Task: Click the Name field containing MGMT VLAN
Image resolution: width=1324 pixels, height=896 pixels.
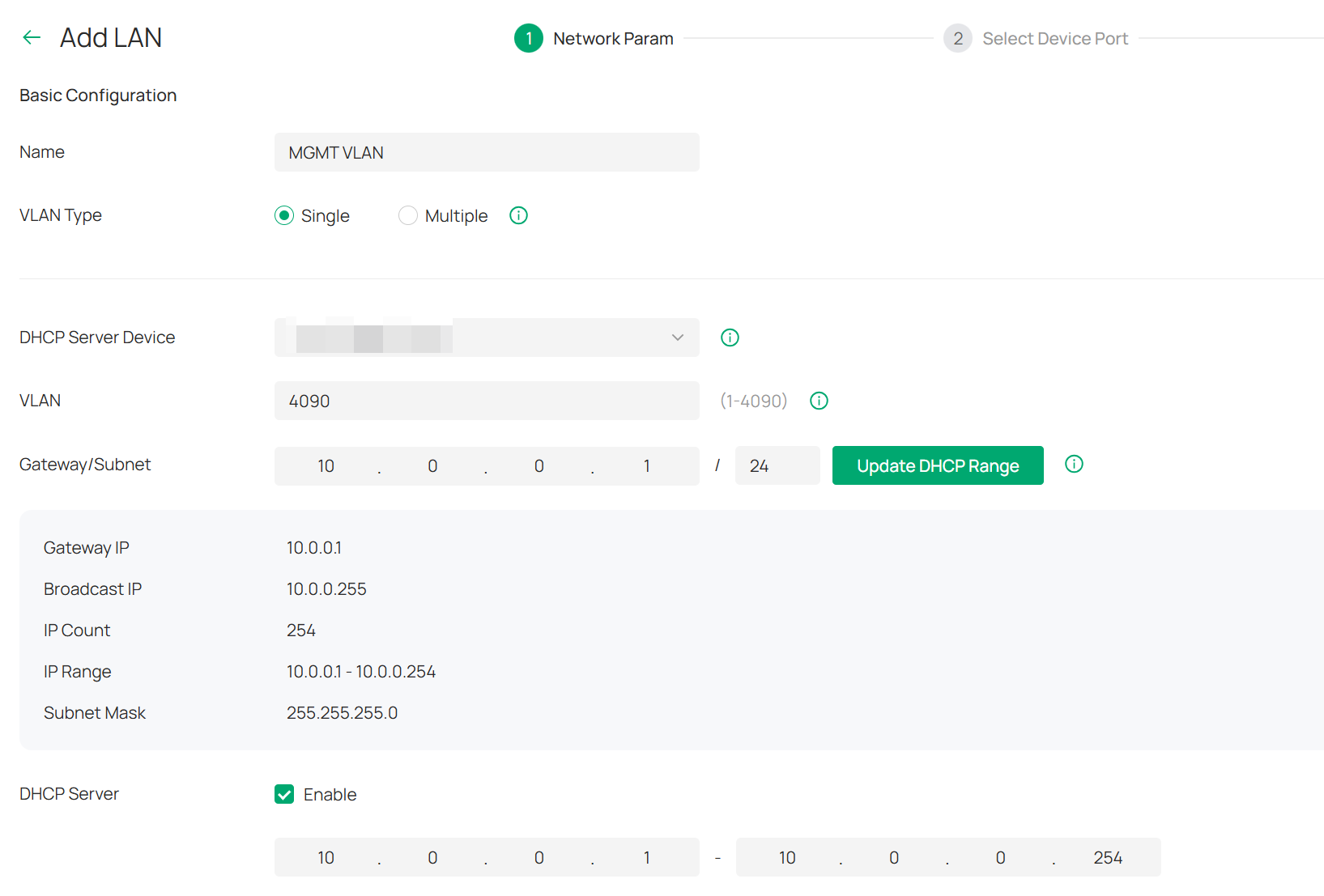Action: pos(487,152)
